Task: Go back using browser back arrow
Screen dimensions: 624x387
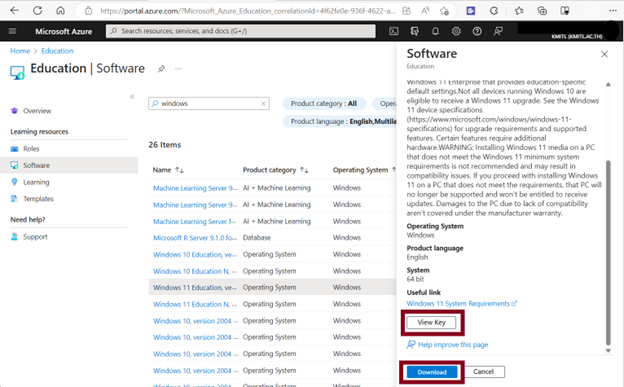Action: click(14, 11)
